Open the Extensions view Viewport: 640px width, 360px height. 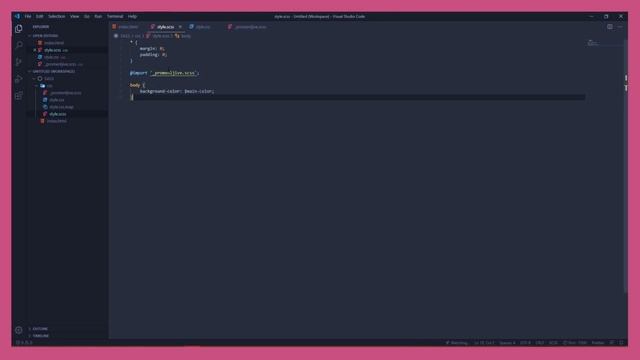coord(19,96)
